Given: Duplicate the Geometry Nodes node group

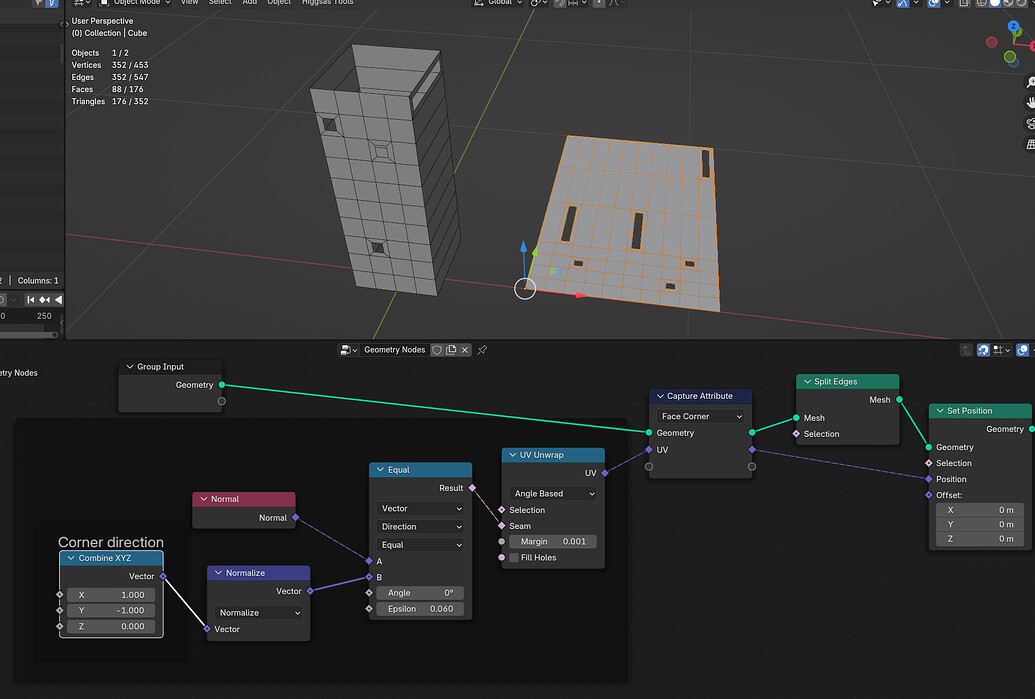Looking at the screenshot, I should (x=451, y=350).
